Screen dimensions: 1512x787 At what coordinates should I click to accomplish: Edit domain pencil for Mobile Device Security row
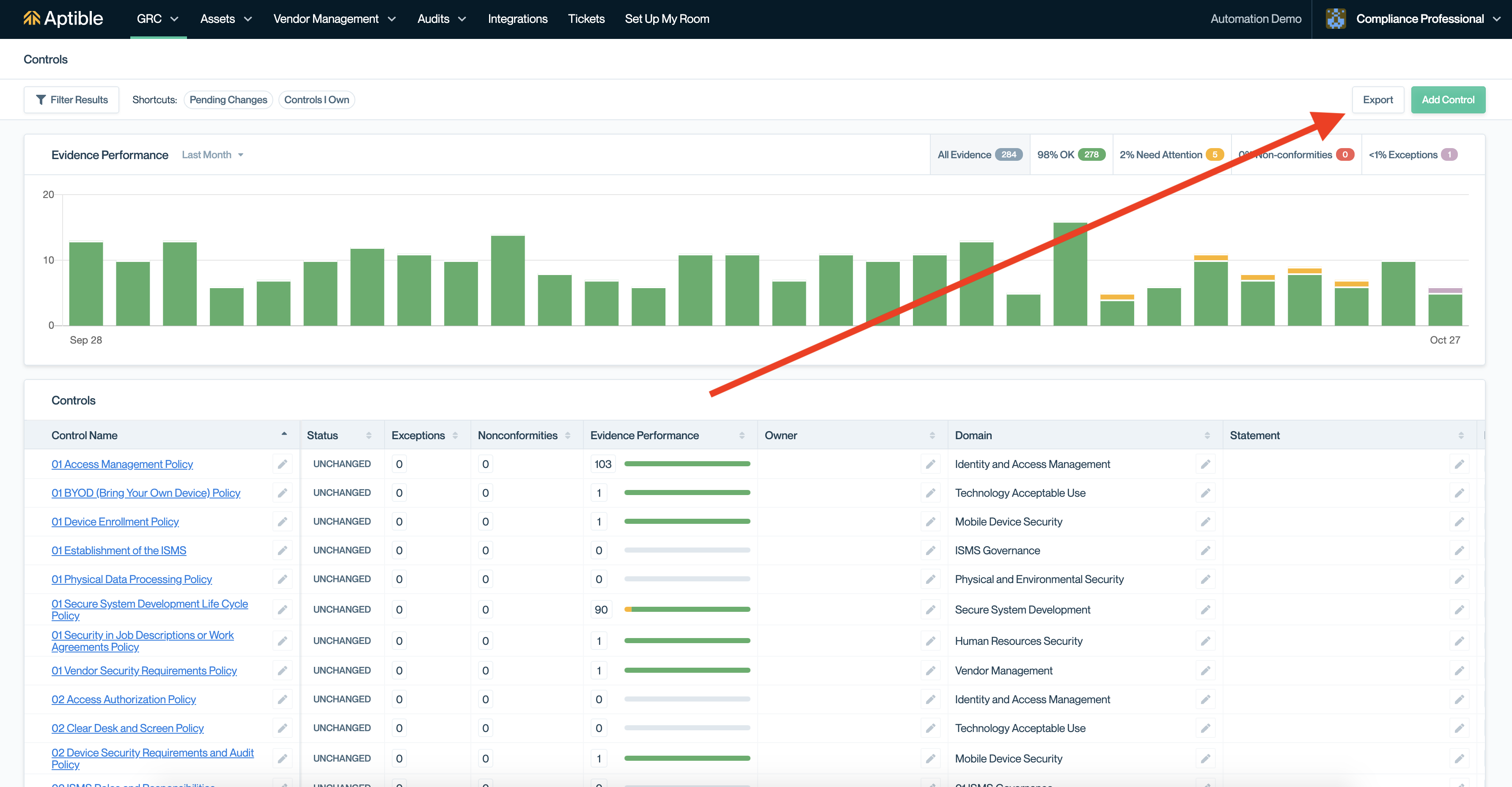(x=1205, y=522)
